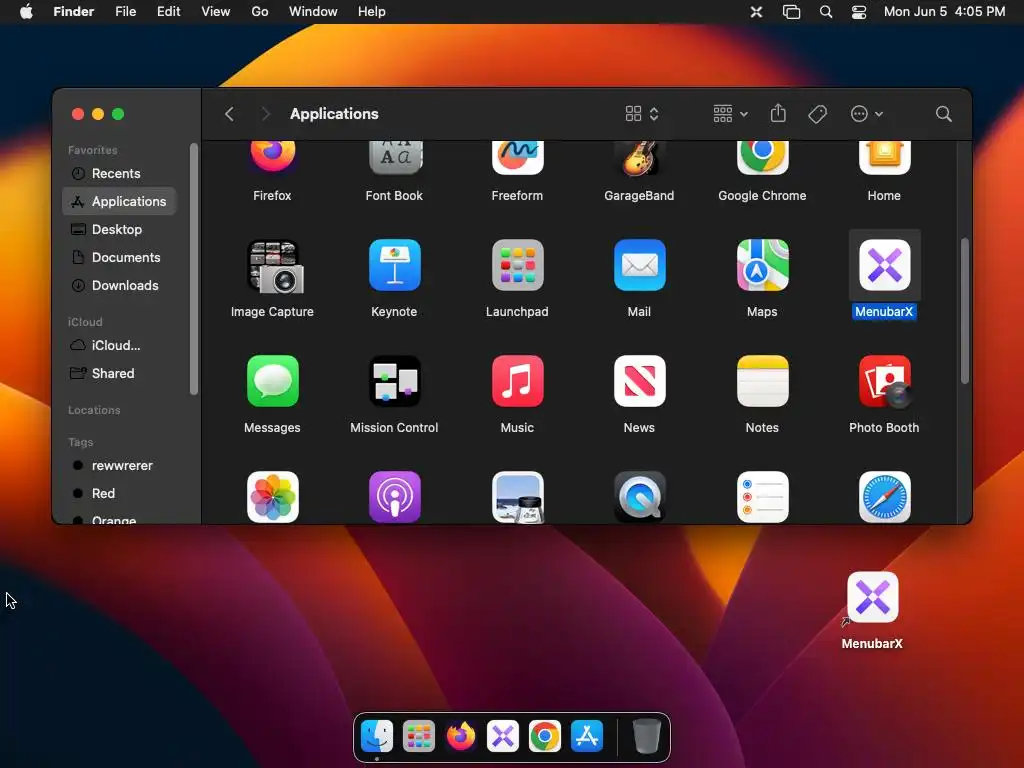The image size is (1024, 768).
Task: Open the Edit menu
Action: (168, 12)
